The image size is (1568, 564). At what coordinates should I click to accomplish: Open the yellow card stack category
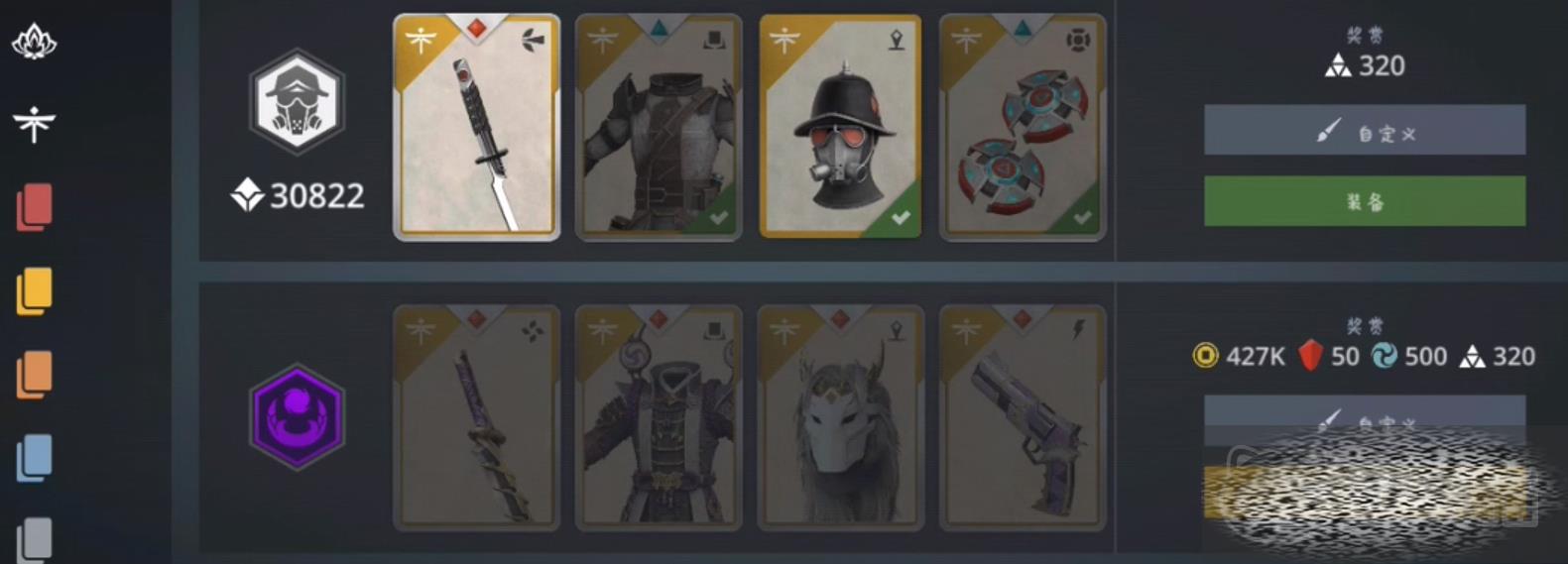tap(35, 291)
